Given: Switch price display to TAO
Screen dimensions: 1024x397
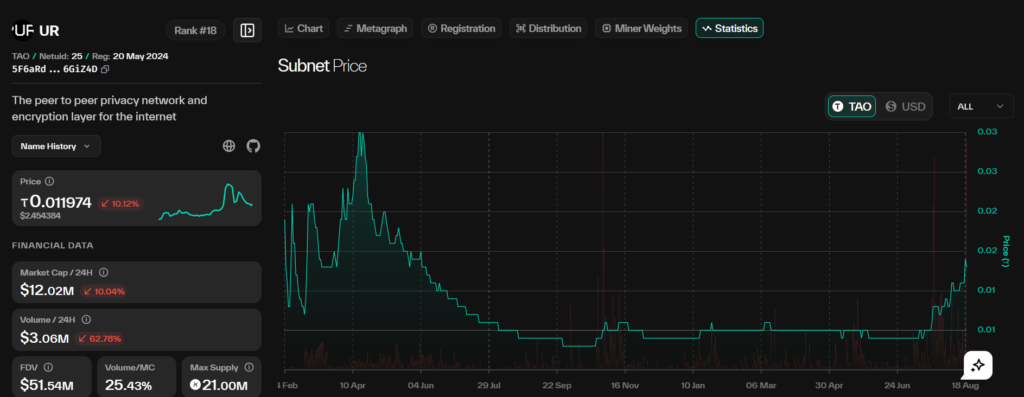Looking at the screenshot, I should tap(852, 106).
